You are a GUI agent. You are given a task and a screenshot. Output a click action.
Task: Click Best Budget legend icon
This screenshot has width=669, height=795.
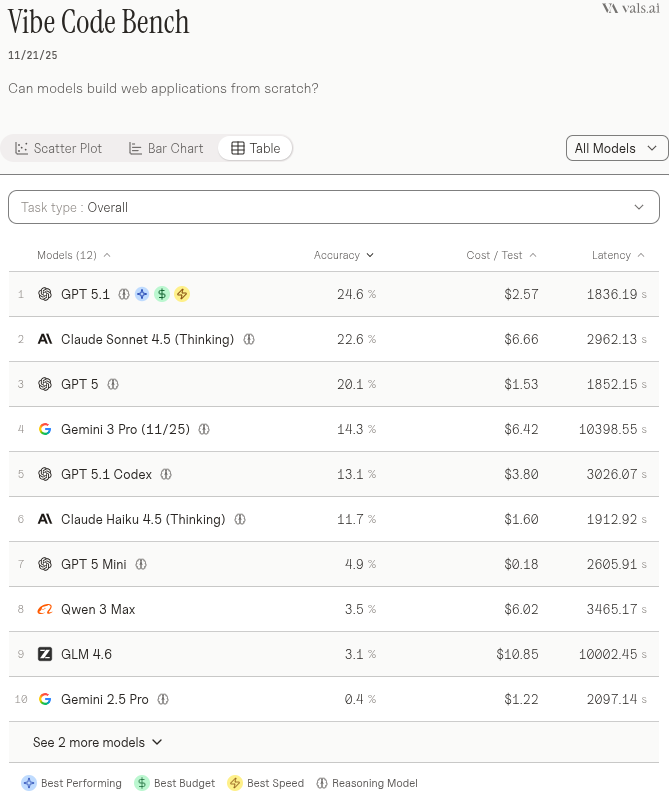(142, 783)
